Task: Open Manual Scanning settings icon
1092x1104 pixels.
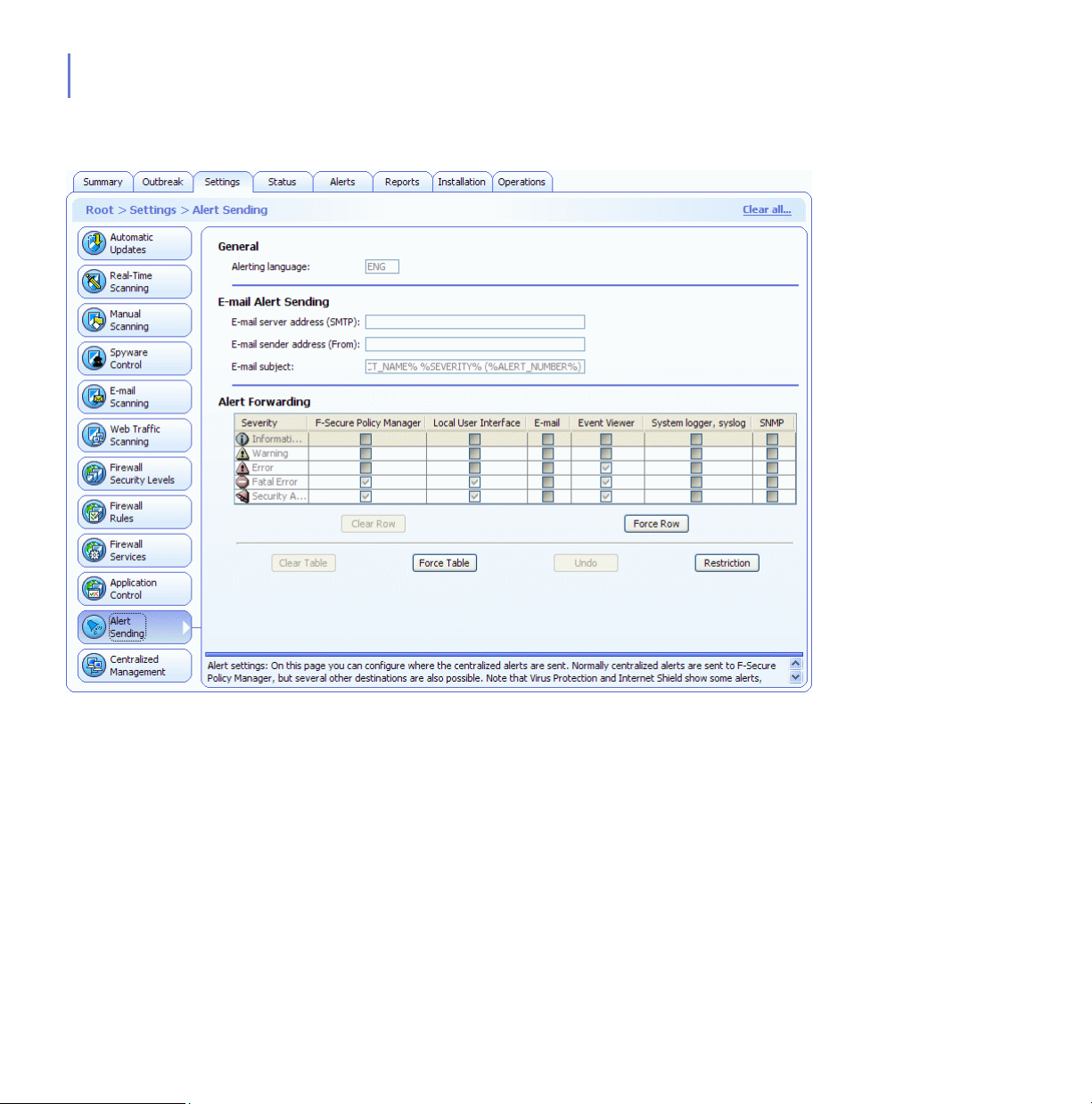Action: tap(94, 320)
